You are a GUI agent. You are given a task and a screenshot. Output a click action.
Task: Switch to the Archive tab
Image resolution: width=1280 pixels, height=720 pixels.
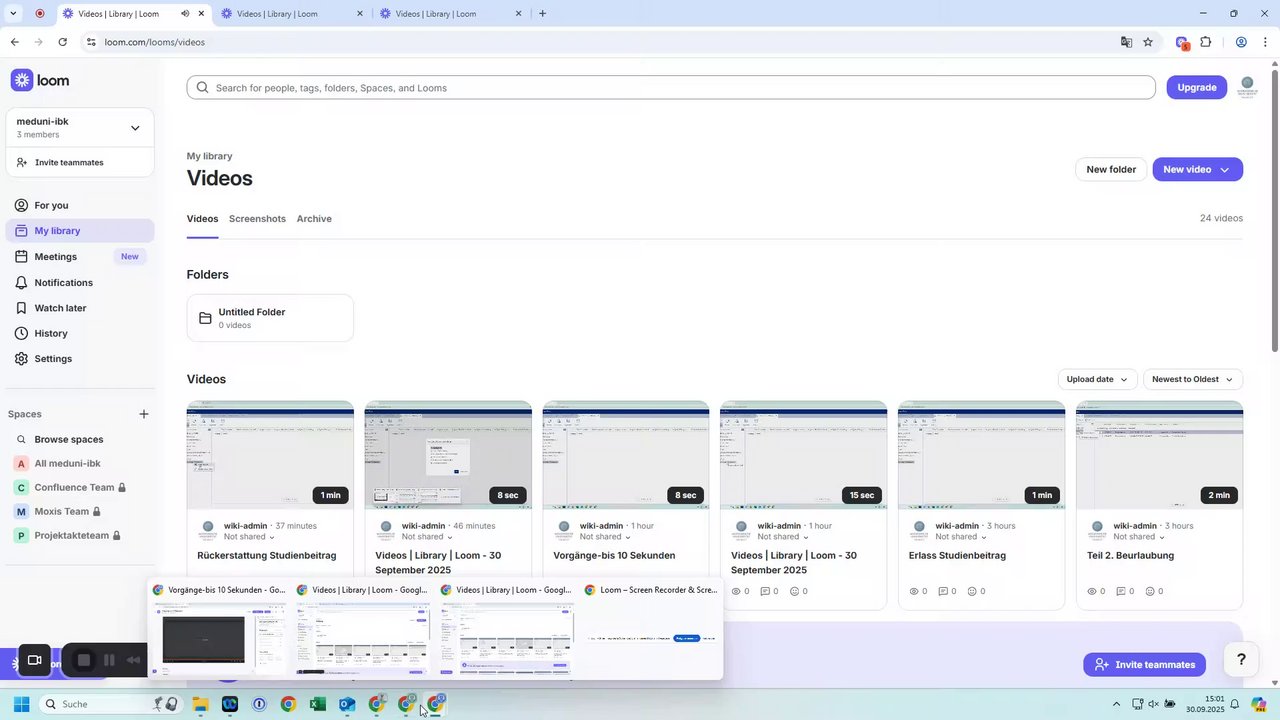(x=314, y=219)
